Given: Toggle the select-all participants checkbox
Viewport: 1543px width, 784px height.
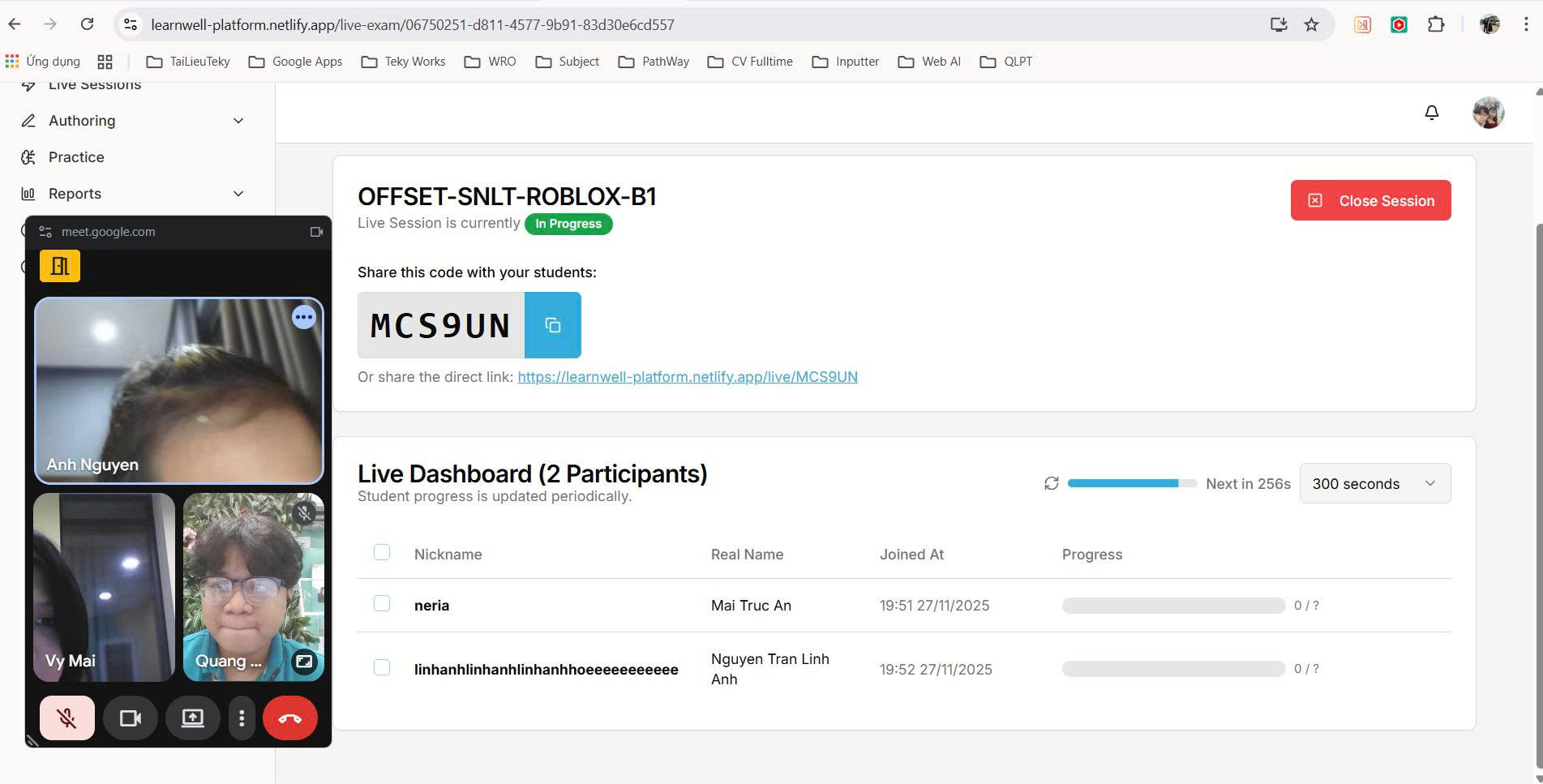Looking at the screenshot, I should pyautogui.click(x=382, y=552).
